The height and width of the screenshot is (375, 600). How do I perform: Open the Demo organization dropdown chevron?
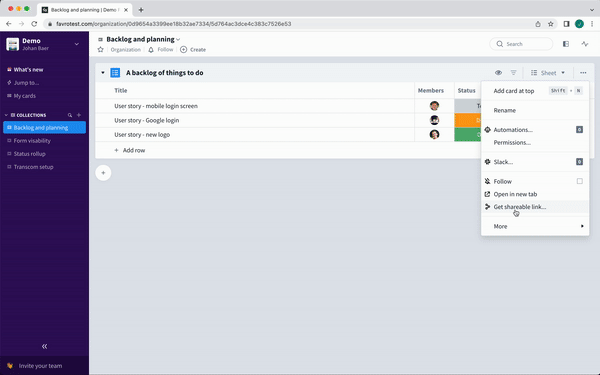click(77, 44)
